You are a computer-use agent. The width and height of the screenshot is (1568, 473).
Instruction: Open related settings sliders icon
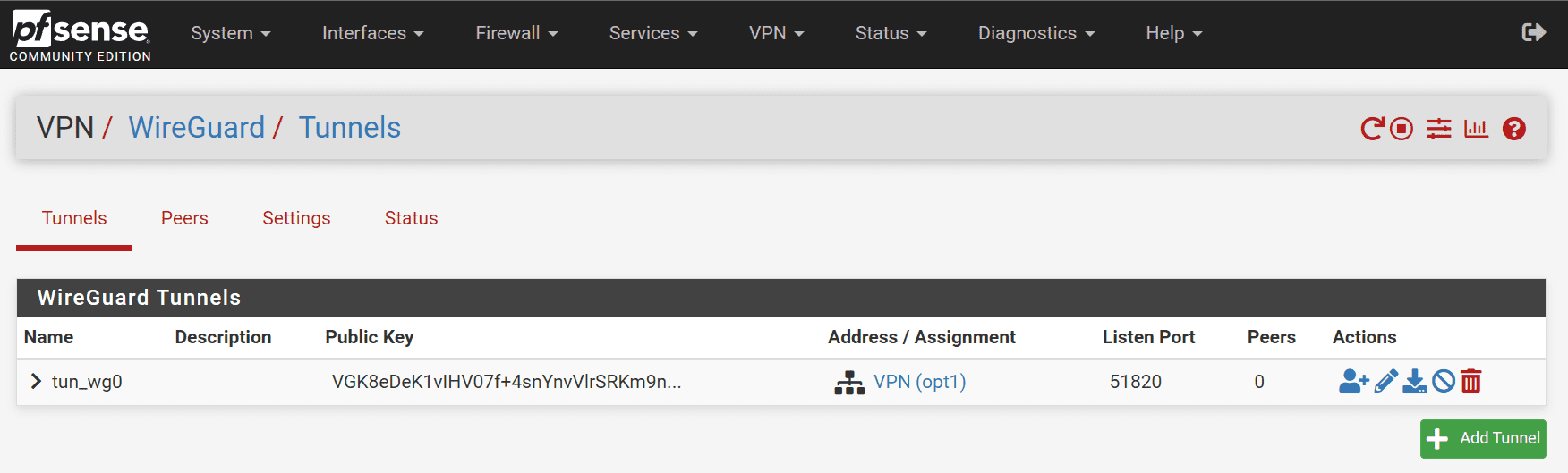pos(1439,129)
